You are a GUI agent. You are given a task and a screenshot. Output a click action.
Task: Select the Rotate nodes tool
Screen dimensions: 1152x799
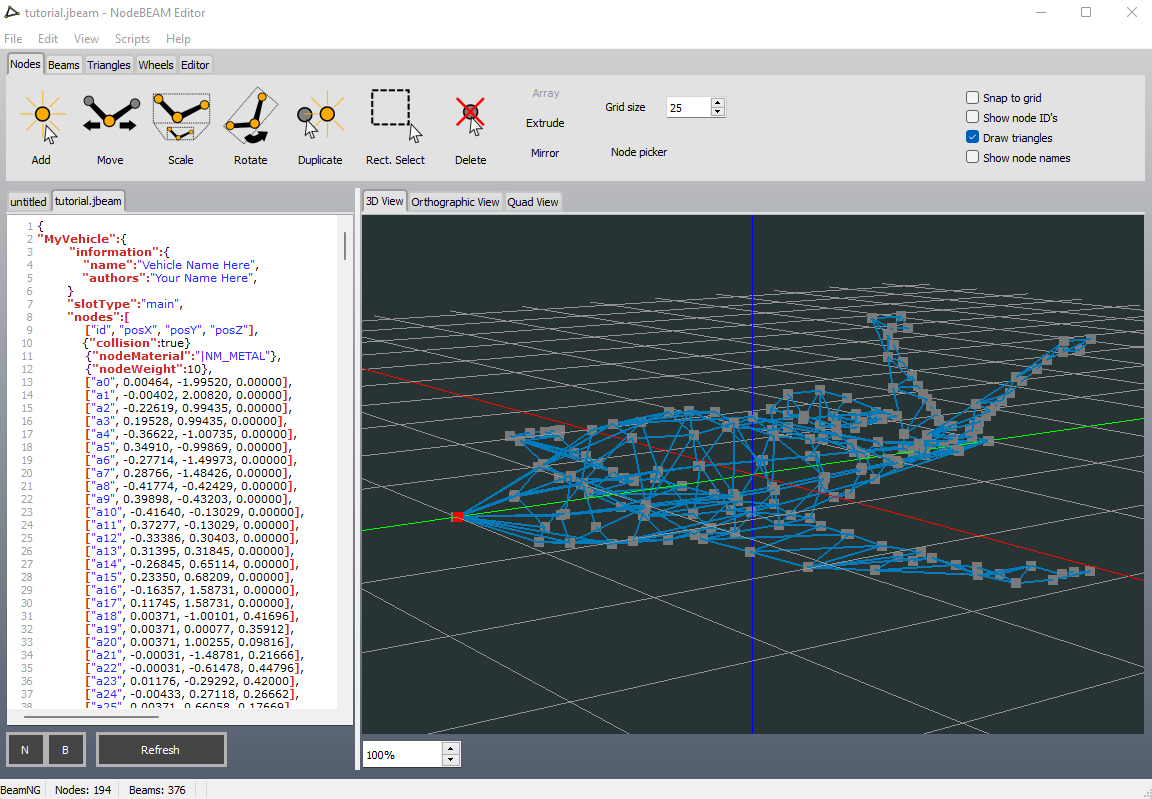[x=251, y=127]
